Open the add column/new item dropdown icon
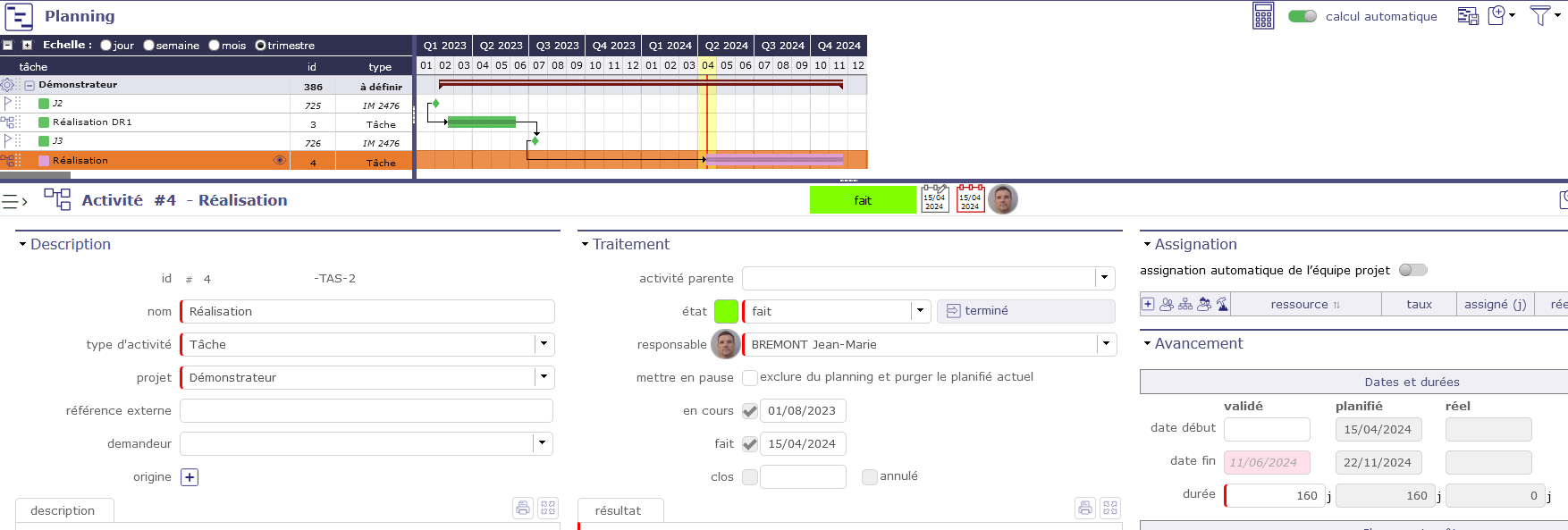1568x530 pixels. click(x=1501, y=15)
